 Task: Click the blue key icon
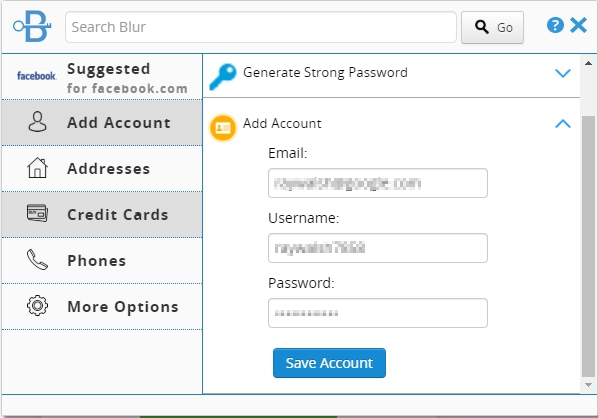[x=223, y=76]
